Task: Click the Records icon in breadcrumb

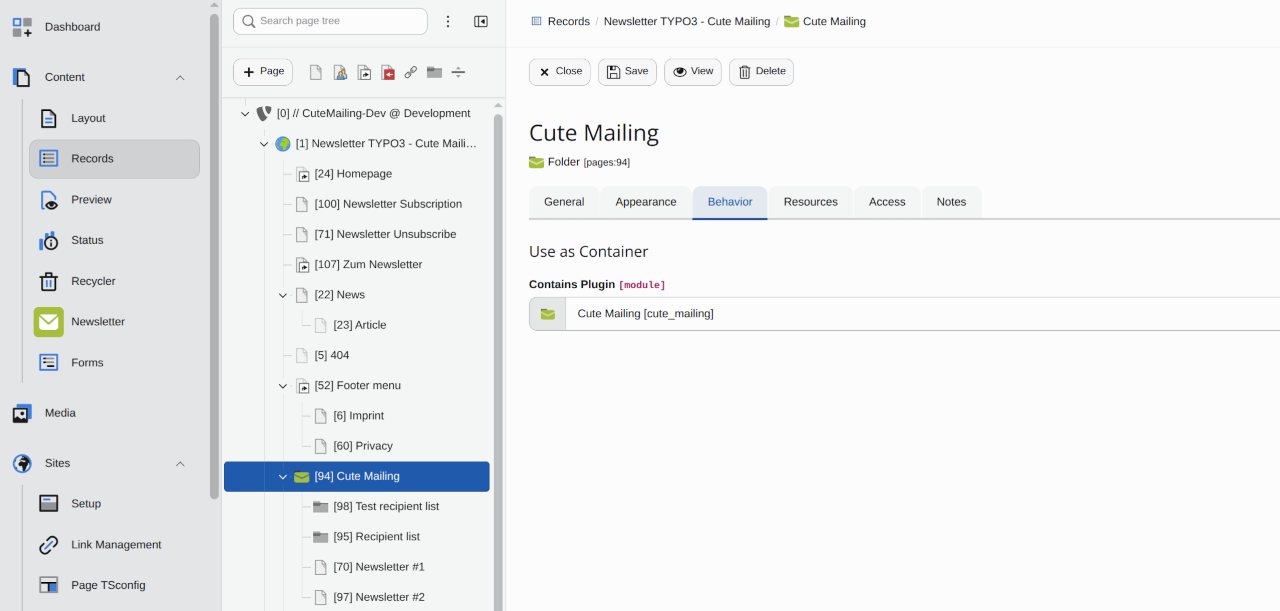Action: coord(536,21)
